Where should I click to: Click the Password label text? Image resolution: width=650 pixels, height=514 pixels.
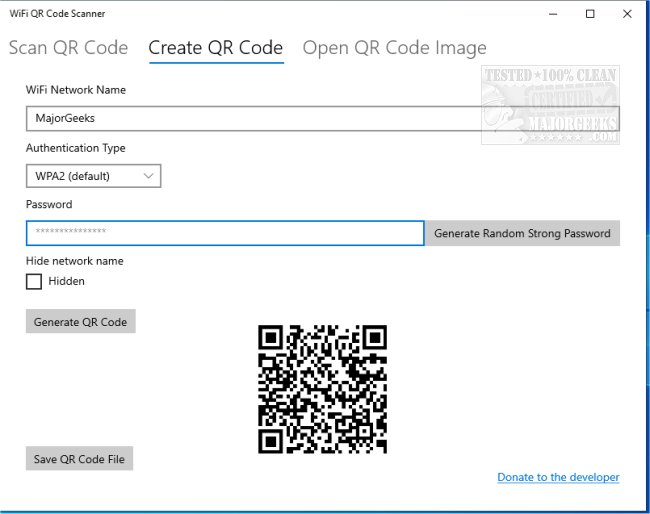pyautogui.click(x=49, y=204)
